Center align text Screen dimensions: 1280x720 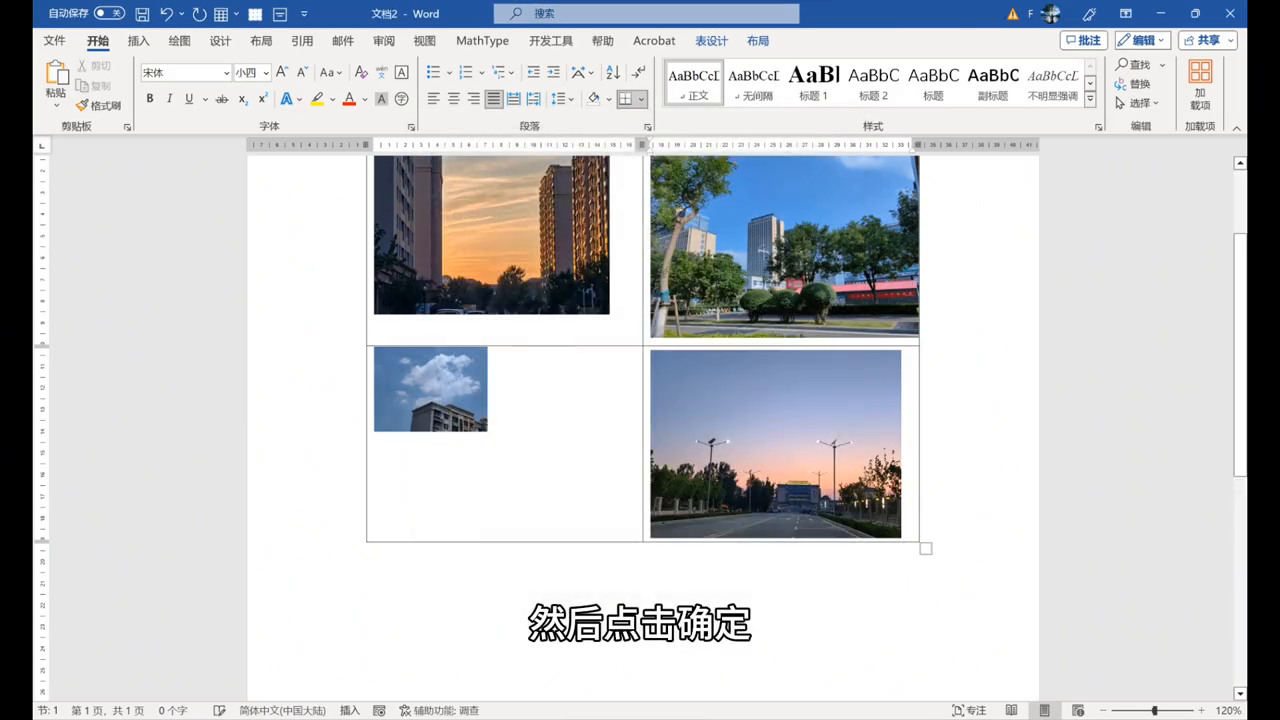[x=454, y=99]
